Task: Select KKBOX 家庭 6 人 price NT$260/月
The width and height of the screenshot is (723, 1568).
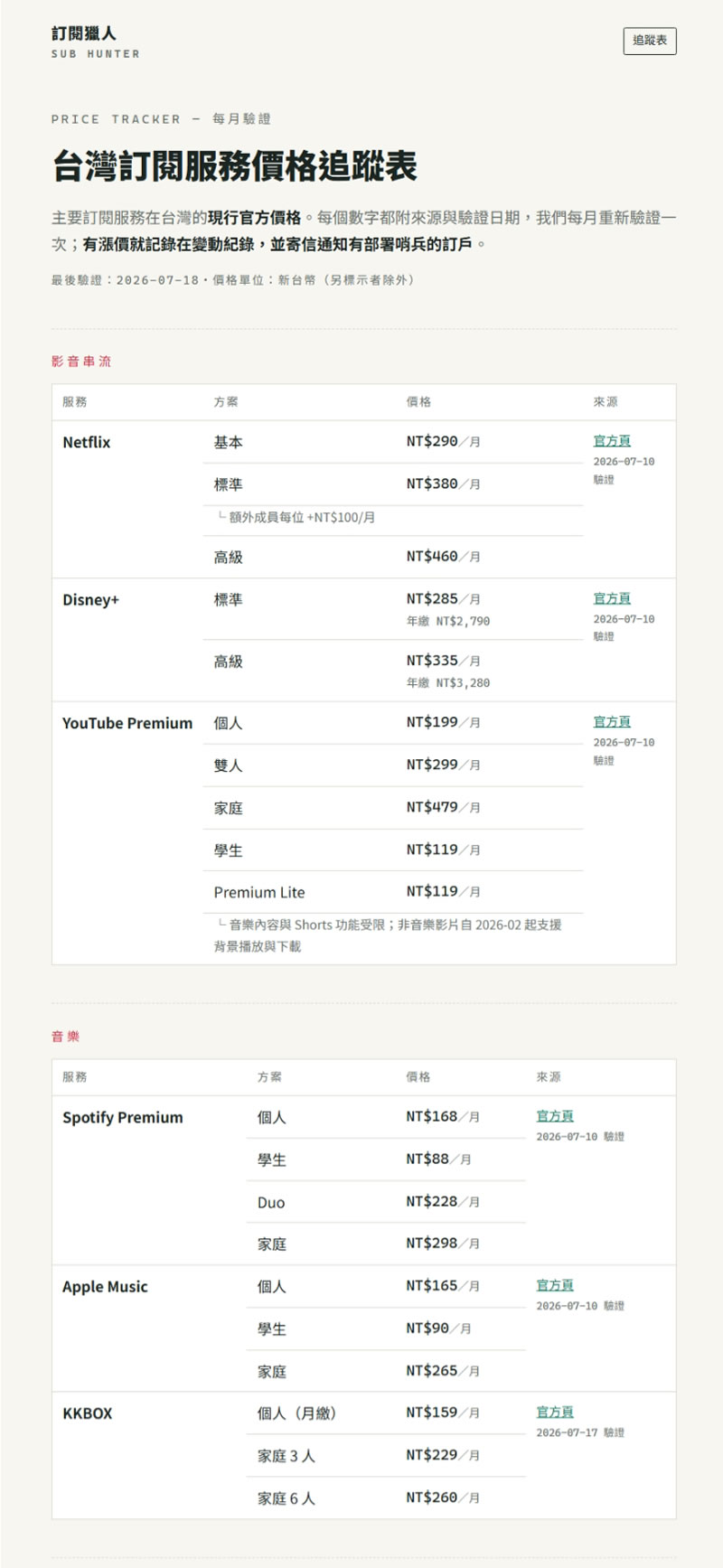Action: point(444,1498)
